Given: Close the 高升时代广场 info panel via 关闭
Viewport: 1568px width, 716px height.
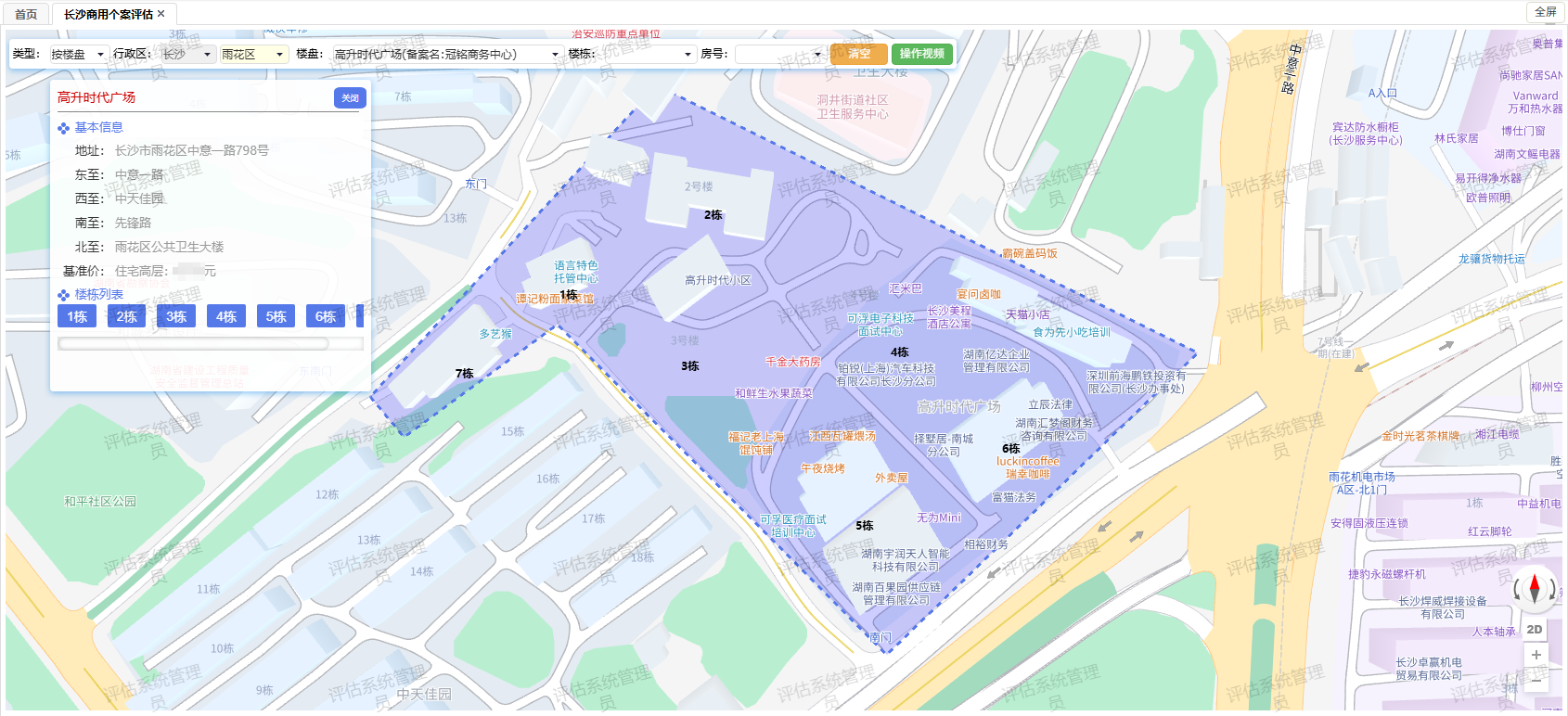Looking at the screenshot, I should (x=350, y=98).
